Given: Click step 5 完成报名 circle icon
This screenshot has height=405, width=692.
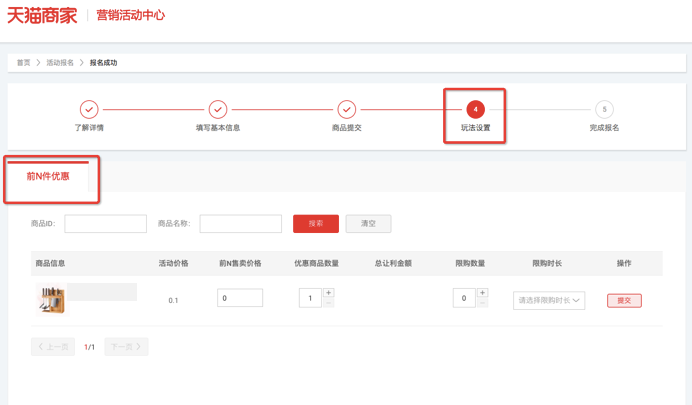Looking at the screenshot, I should (x=604, y=109).
